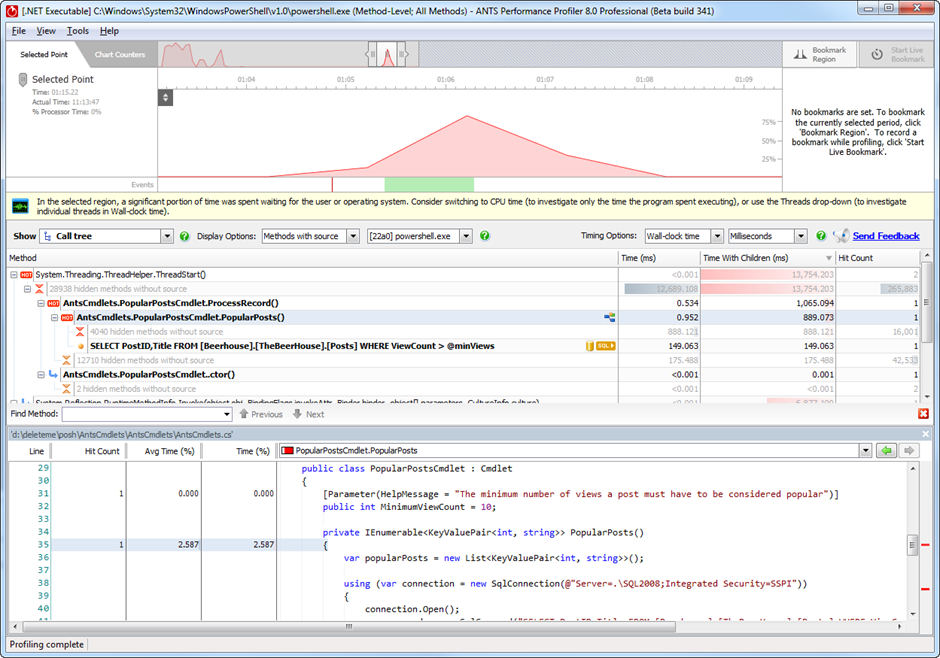This screenshot has width=940, height=658.
Task: Click the green event region on timeline
Action: click(x=429, y=183)
